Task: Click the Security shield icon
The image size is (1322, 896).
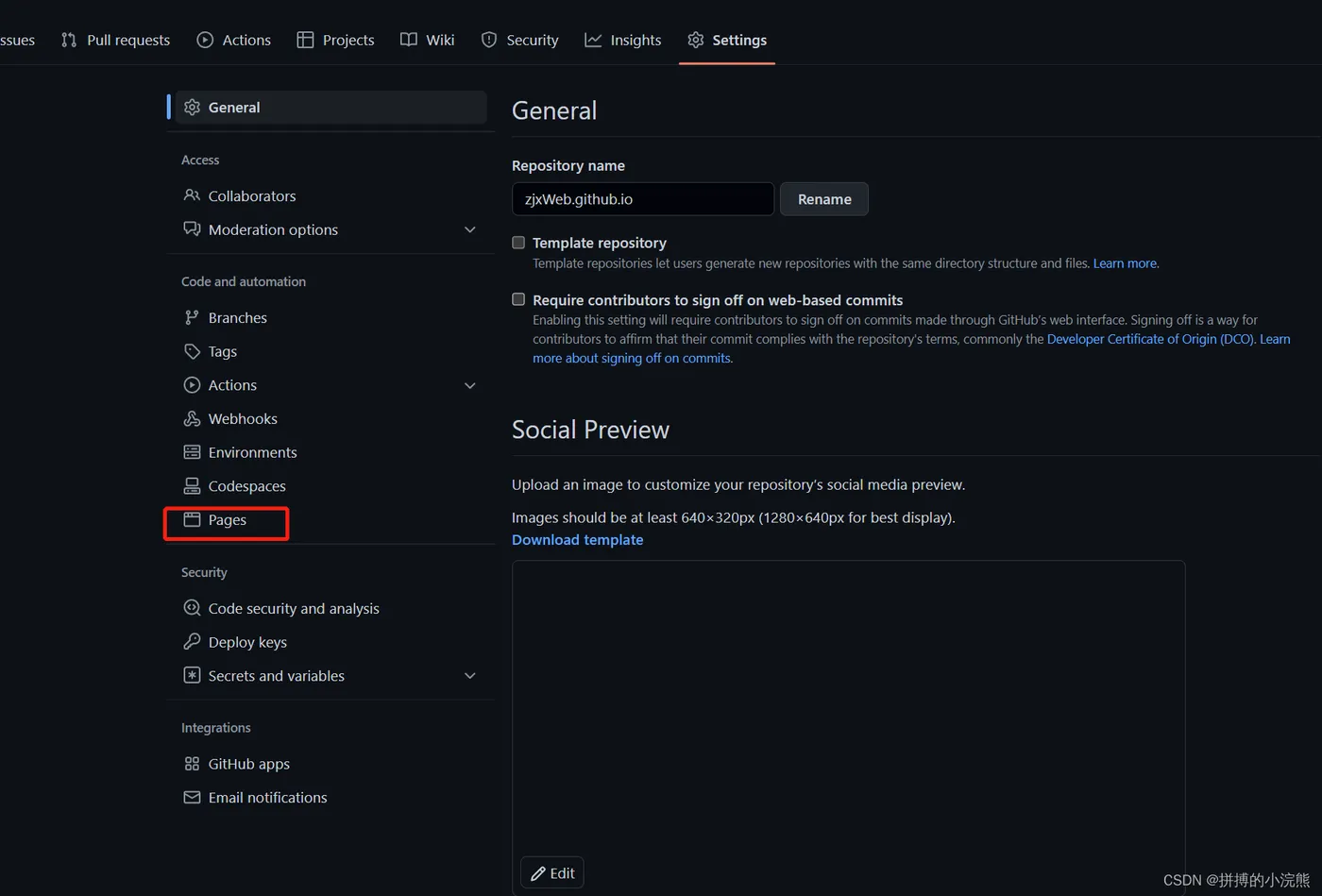Action: pos(489,40)
